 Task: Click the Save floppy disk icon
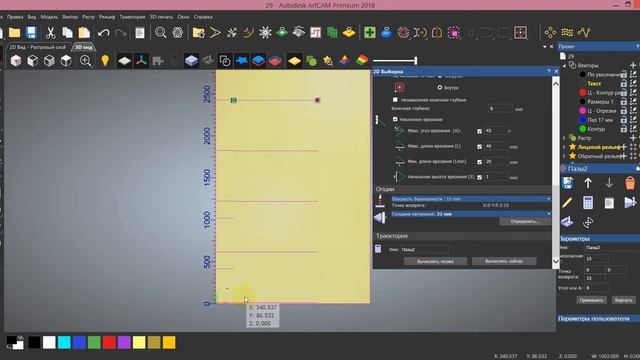(x=31, y=33)
